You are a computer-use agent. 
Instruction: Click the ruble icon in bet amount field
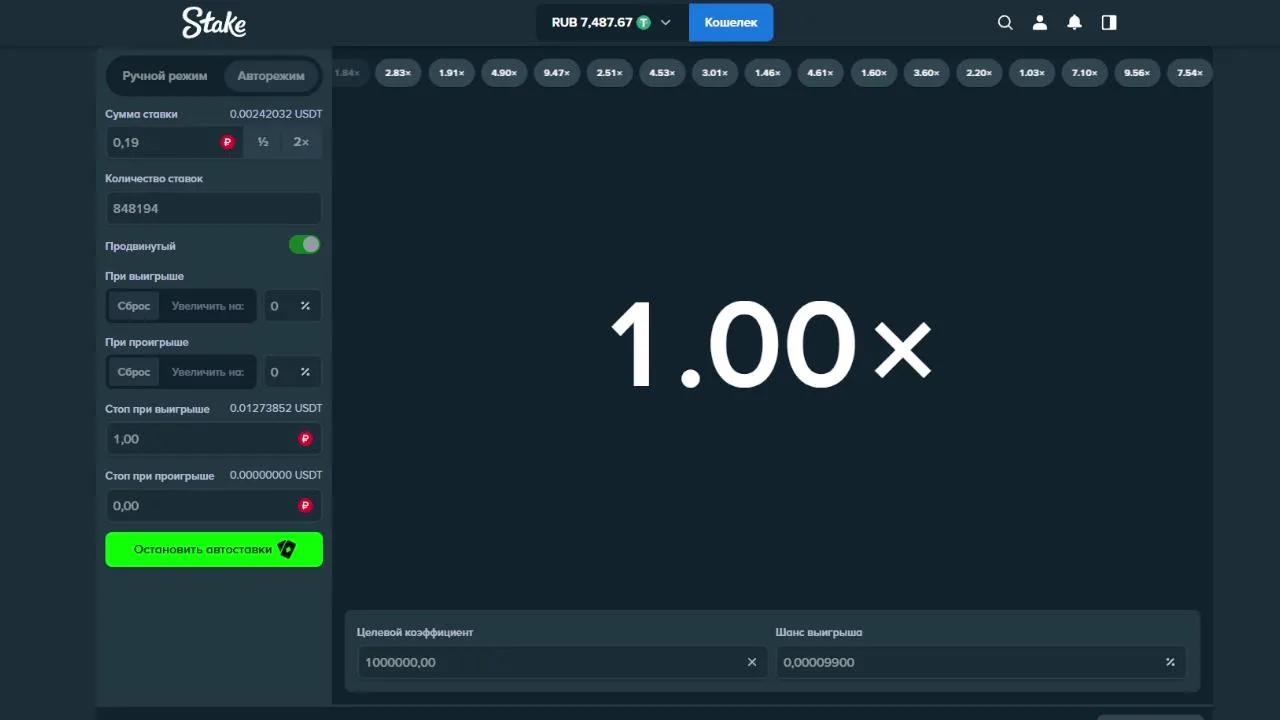(228, 143)
